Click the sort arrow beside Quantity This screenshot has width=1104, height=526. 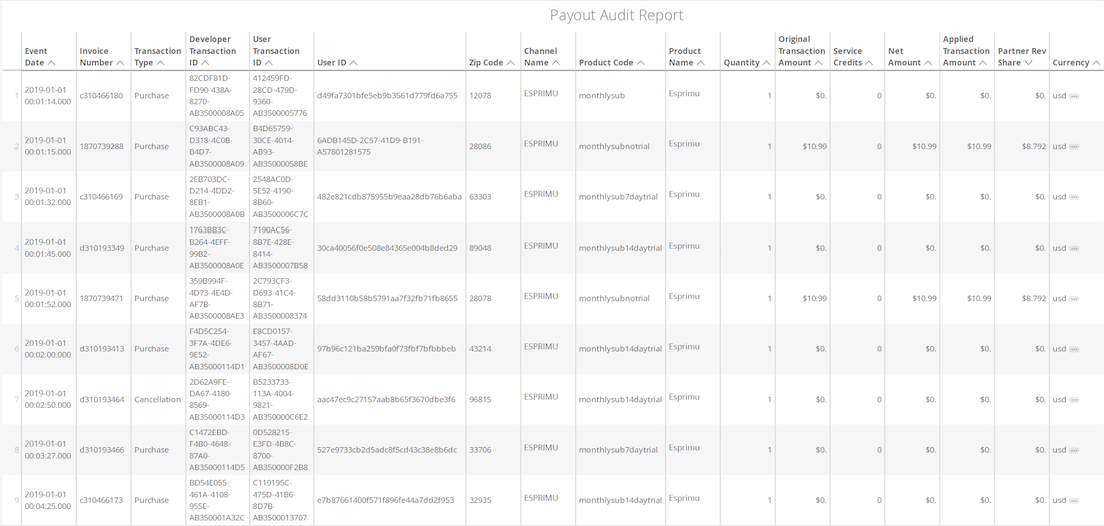point(766,63)
